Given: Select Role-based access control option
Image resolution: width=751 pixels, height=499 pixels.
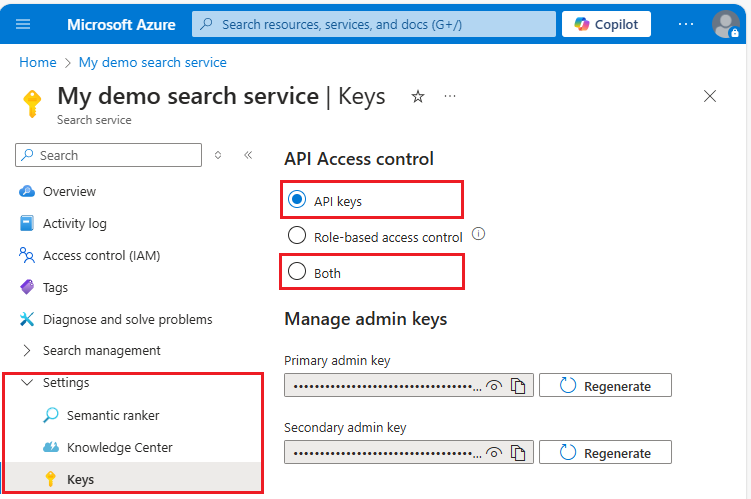Looking at the screenshot, I should pos(296,236).
